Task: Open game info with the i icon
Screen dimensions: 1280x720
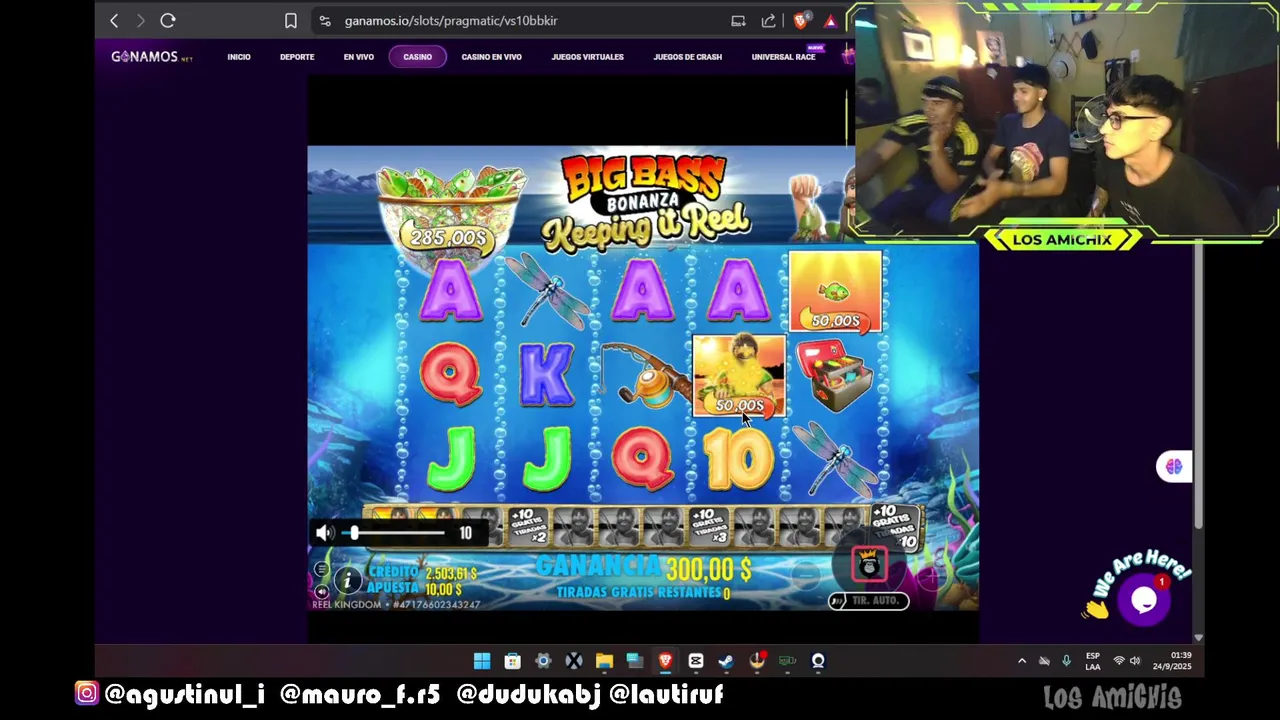Action: click(x=347, y=580)
